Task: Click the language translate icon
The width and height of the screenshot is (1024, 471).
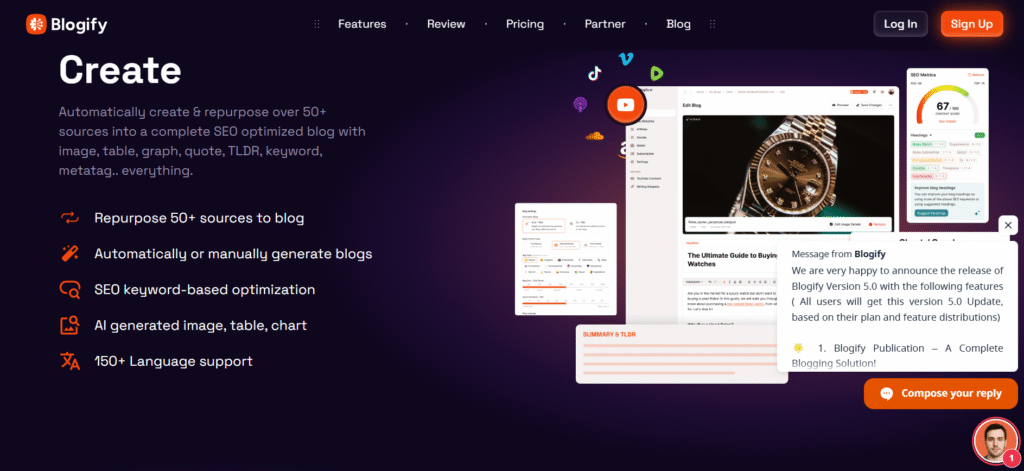Action: click(70, 361)
